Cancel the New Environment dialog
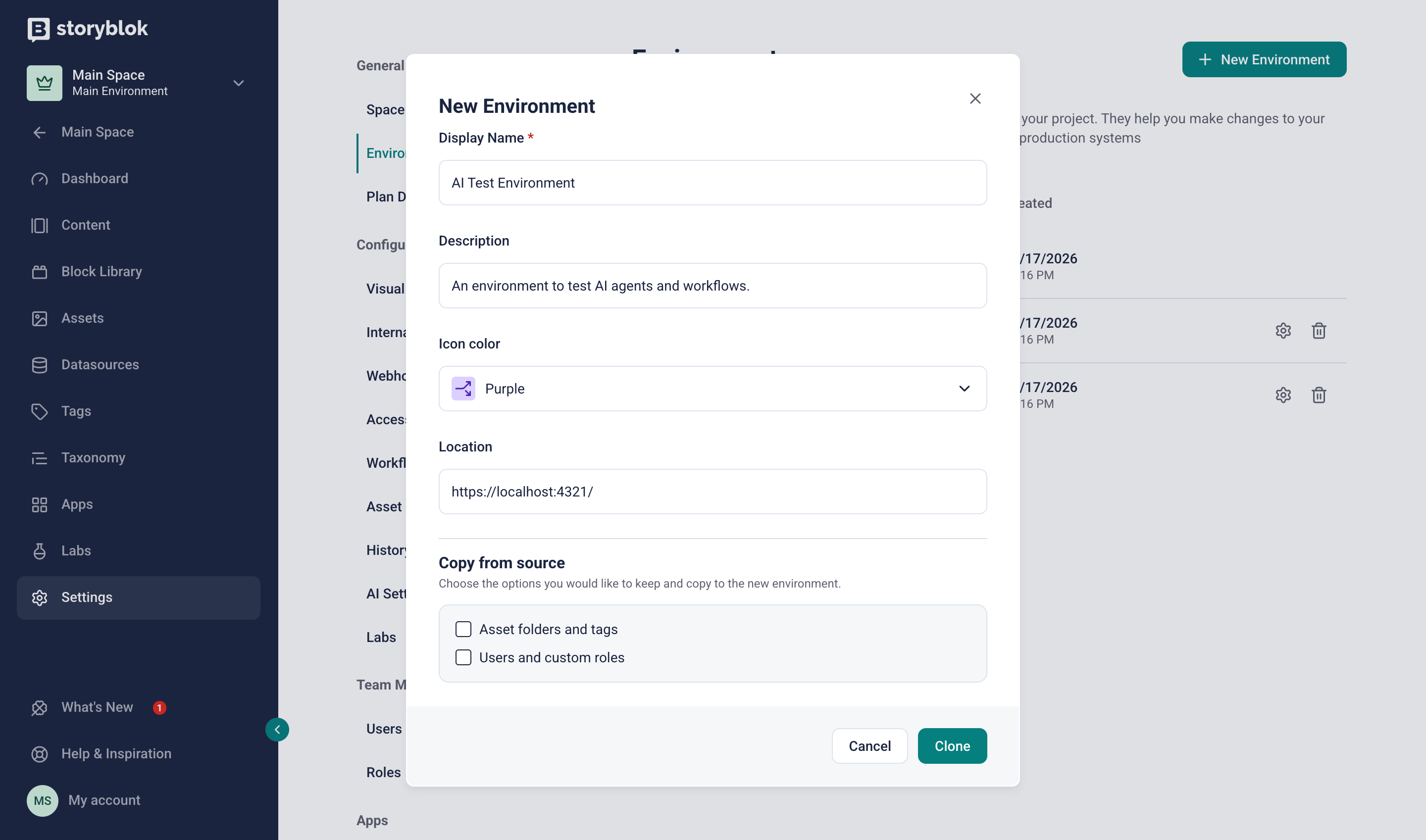 [869, 745]
